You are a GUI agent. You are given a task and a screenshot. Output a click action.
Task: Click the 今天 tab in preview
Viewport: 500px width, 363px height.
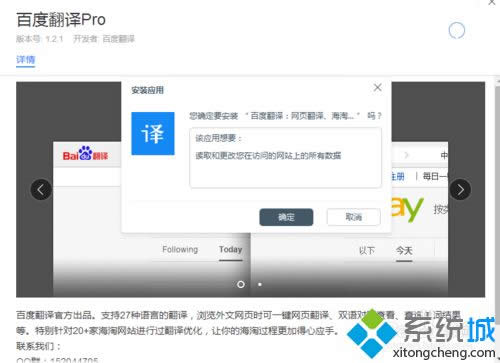[404, 250]
